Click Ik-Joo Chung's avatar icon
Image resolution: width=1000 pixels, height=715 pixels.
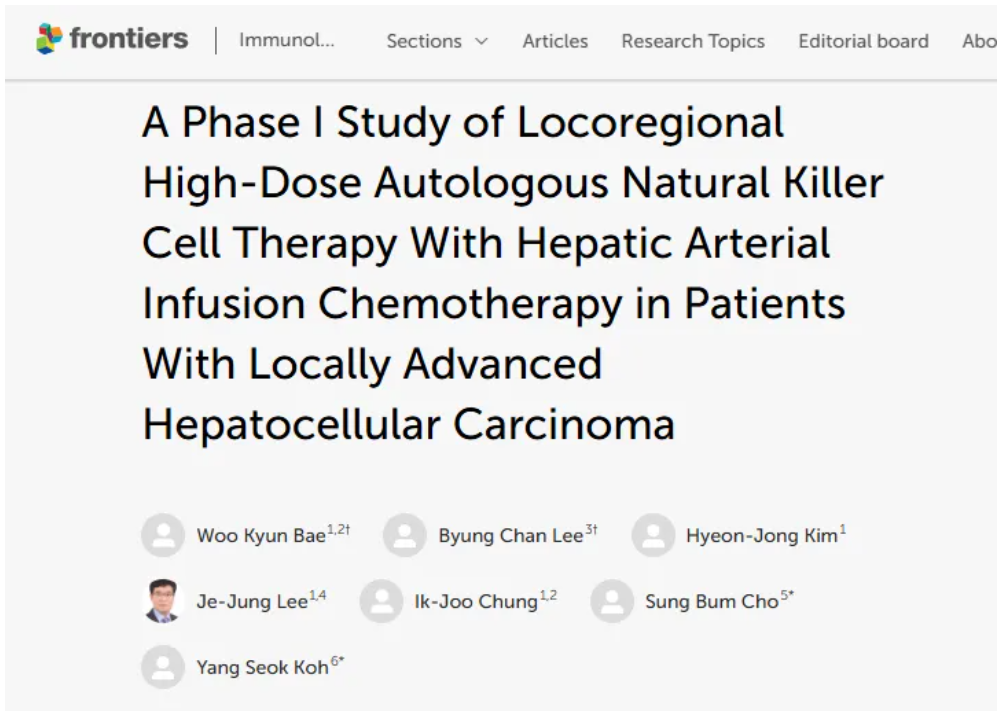[381, 601]
